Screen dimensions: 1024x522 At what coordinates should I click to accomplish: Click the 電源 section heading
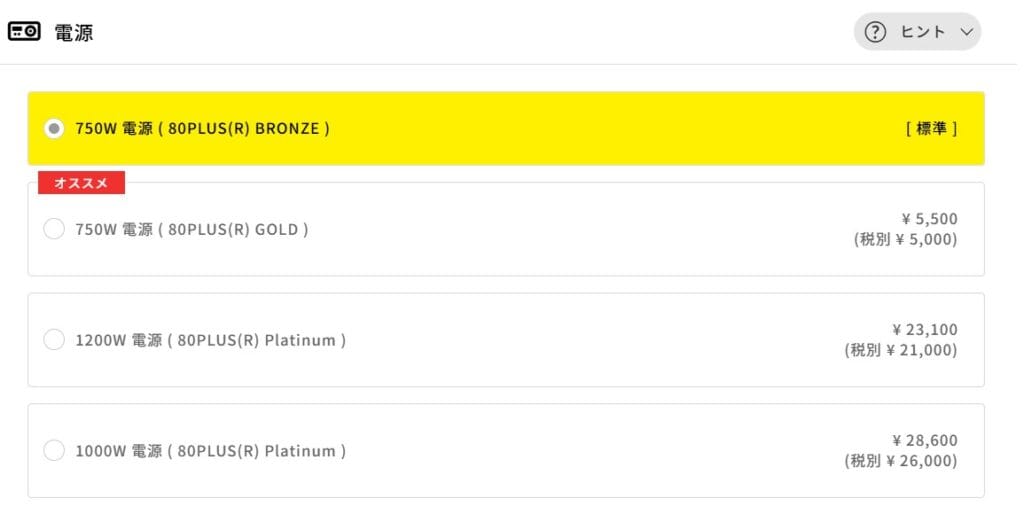pyautogui.click(x=74, y=32)
